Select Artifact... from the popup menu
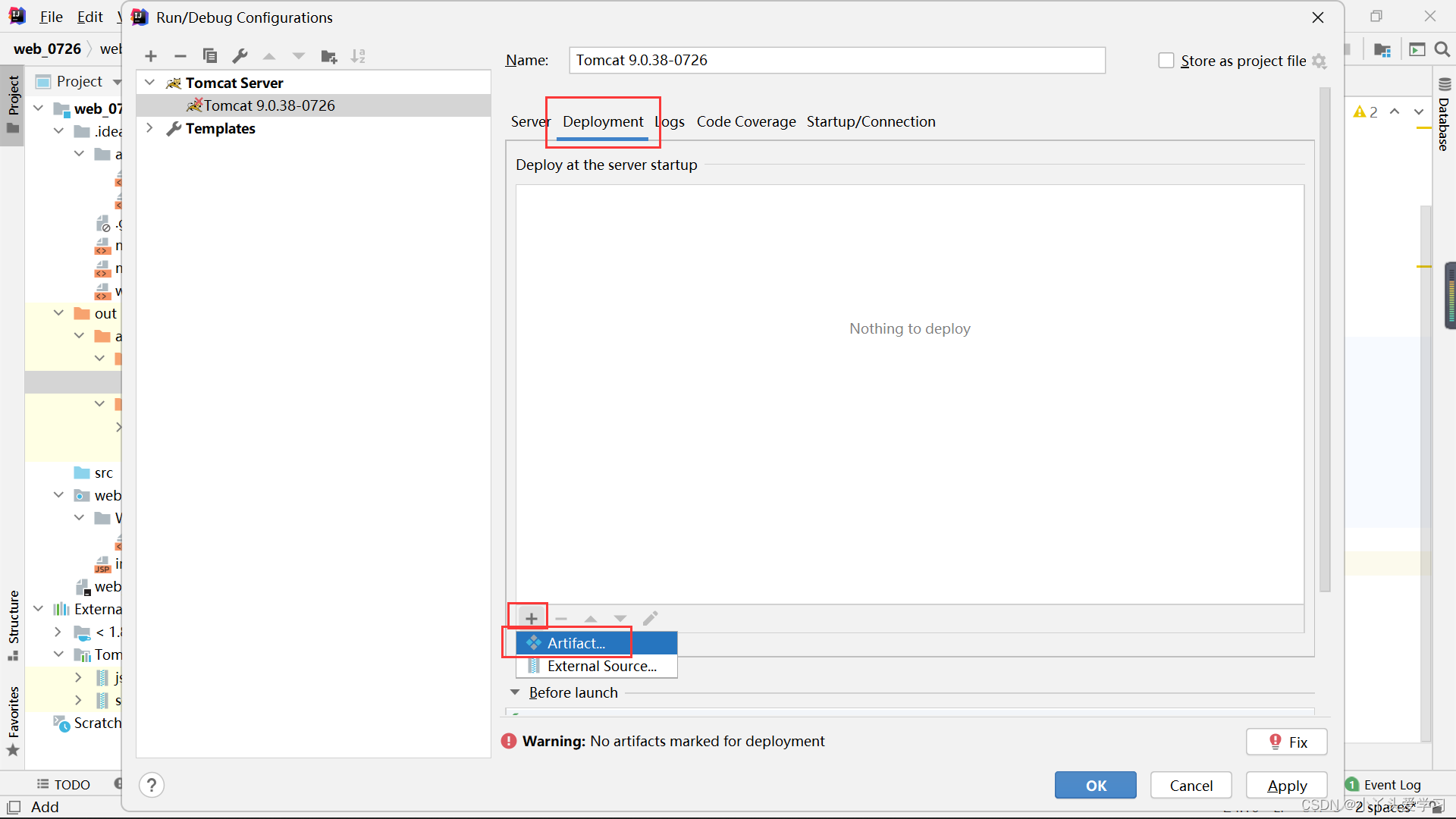Screen dimensions: 1456x819 pyautogui.click(x=576, y=643)
